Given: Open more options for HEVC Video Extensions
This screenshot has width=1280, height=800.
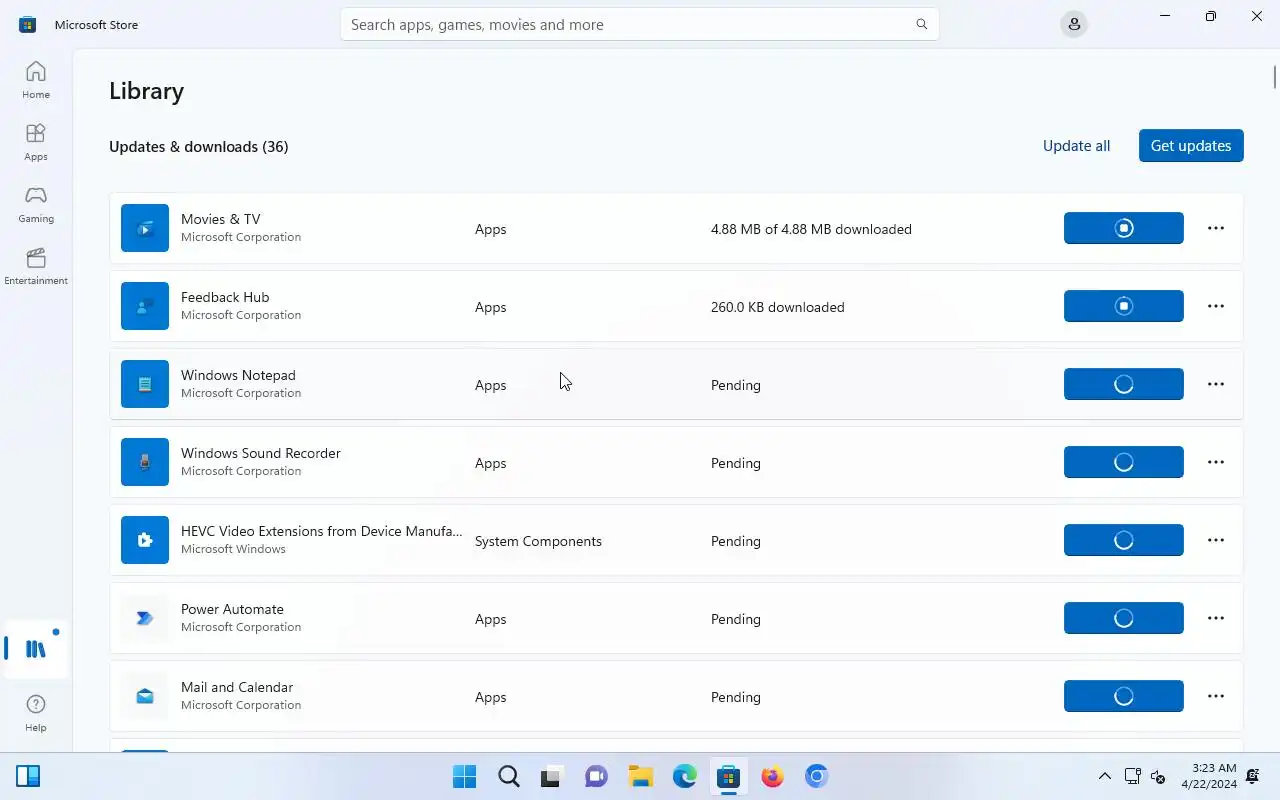Looking at the screenshot, I should tap(1216, 540).
